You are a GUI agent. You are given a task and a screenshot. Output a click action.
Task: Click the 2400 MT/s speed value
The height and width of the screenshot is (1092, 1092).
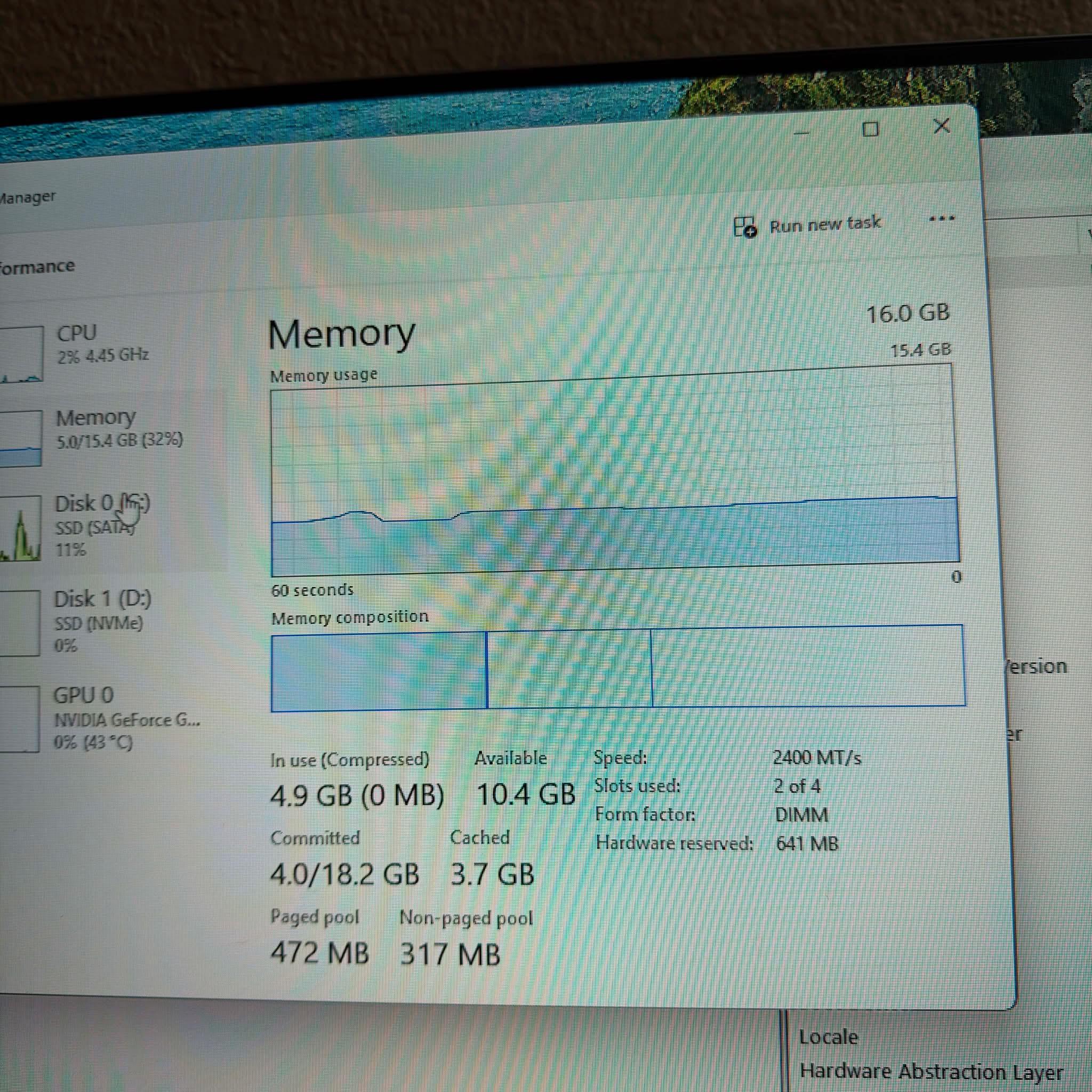pos(817,757)
